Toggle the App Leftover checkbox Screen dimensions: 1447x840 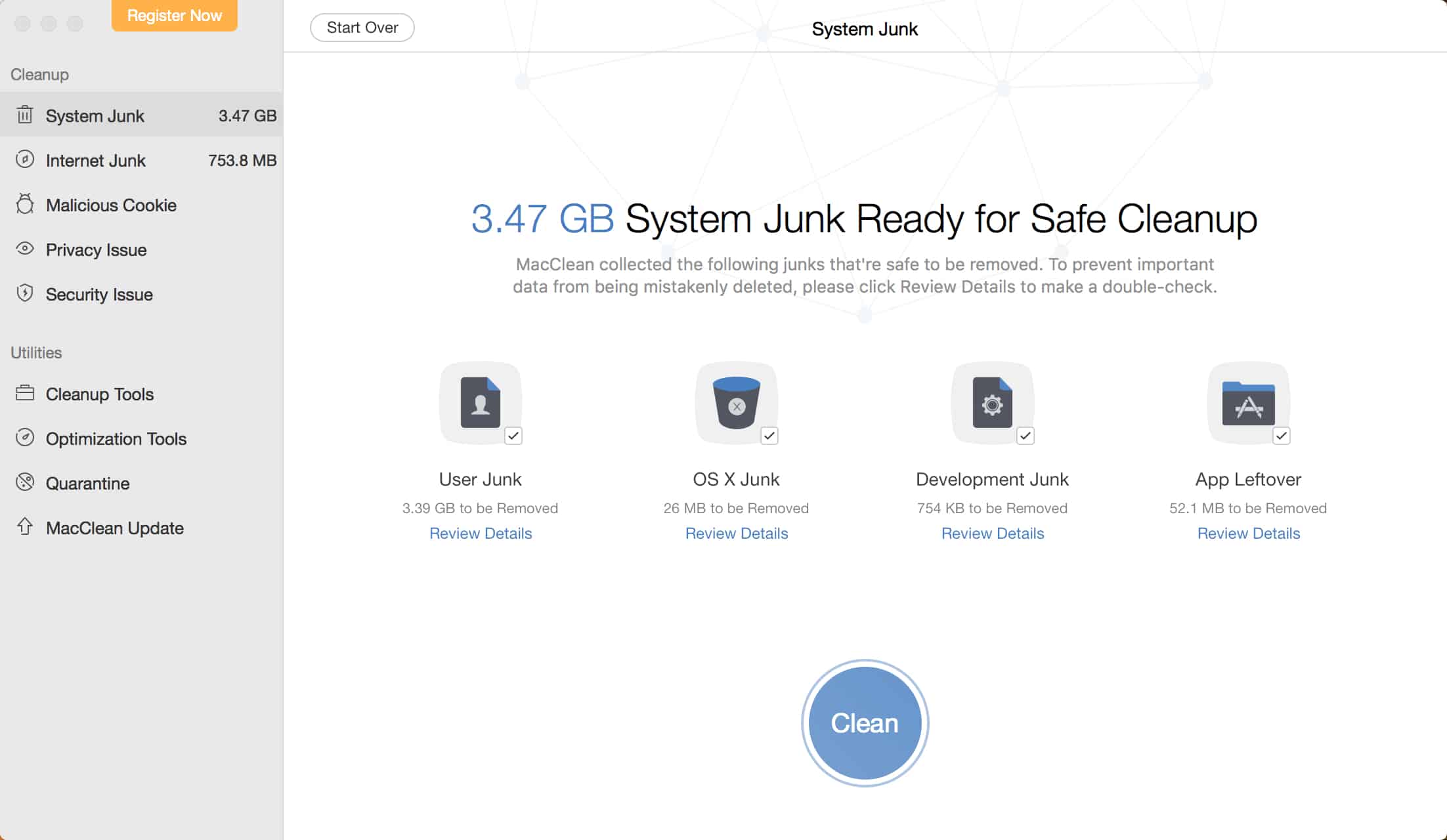pos(1282,436)
